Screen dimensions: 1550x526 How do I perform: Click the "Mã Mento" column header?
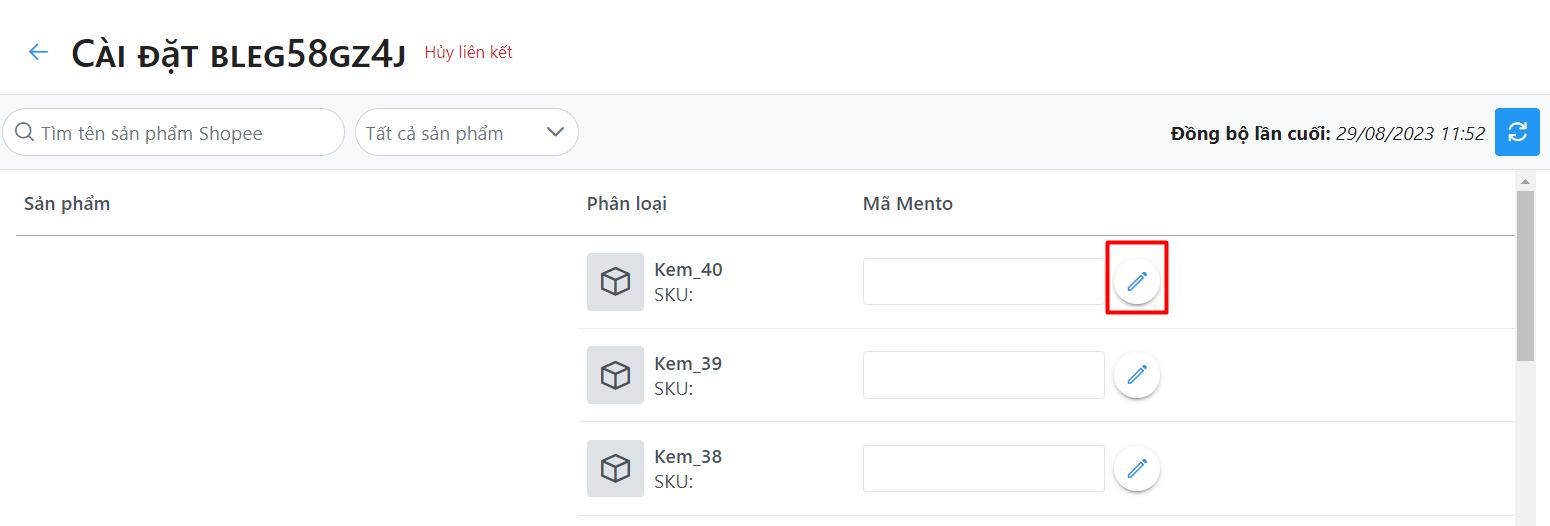point(908,204)
